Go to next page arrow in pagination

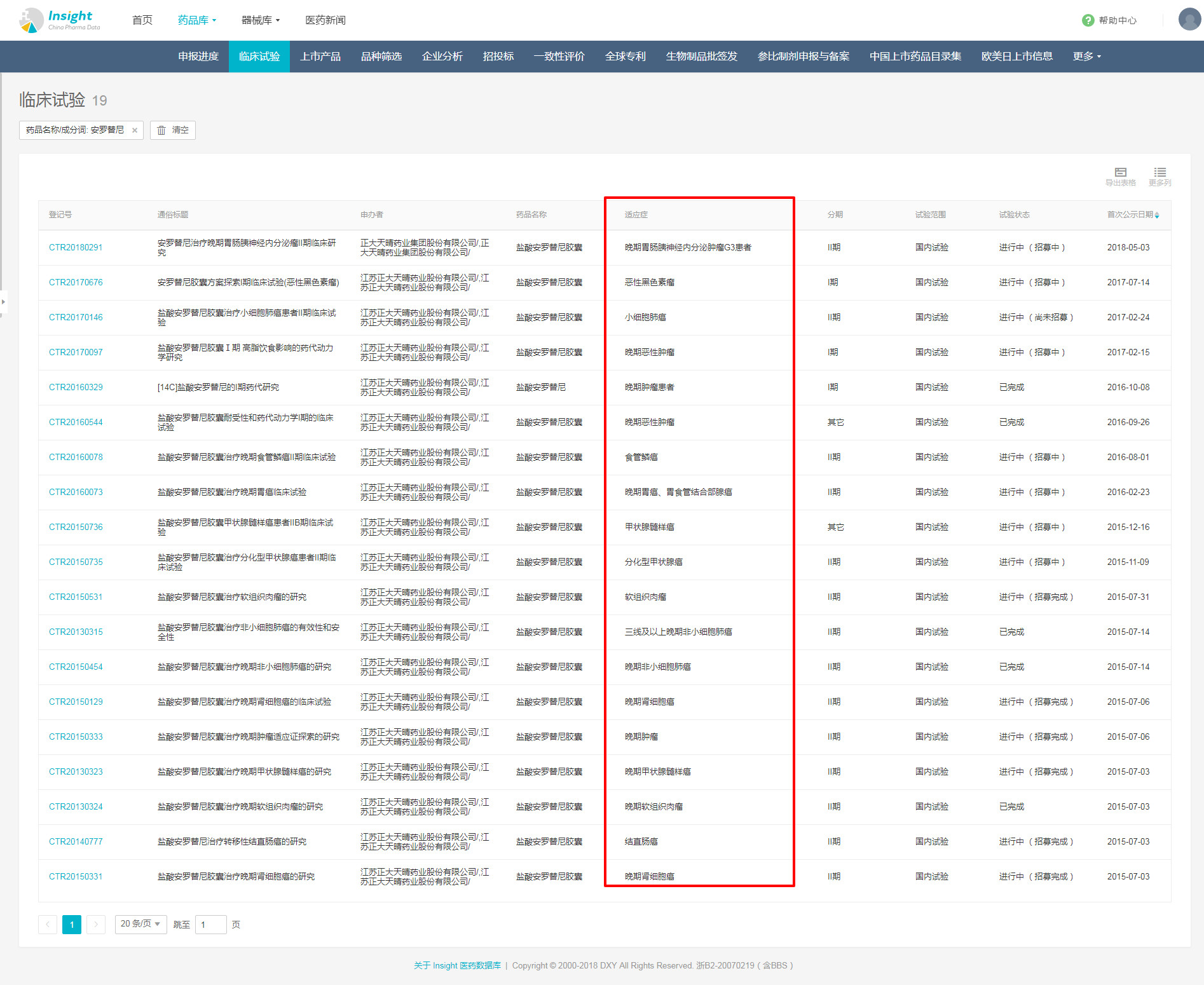coord(96,925)
